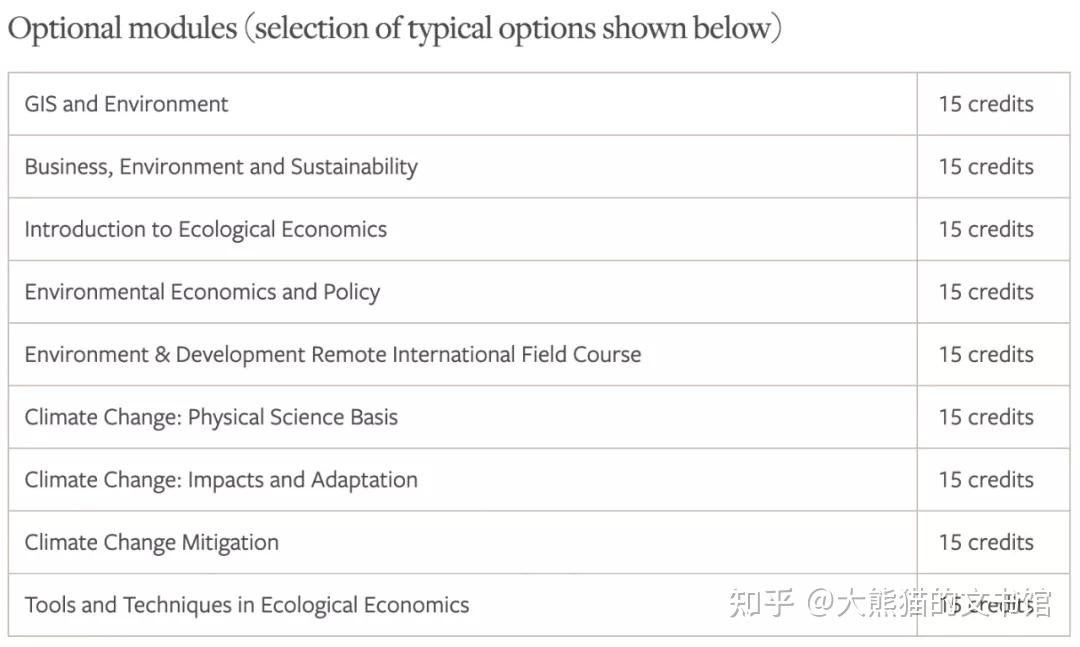Select credits for Physical Science Basis row
The image size is (1080, 647).
[x=986, y=417]
